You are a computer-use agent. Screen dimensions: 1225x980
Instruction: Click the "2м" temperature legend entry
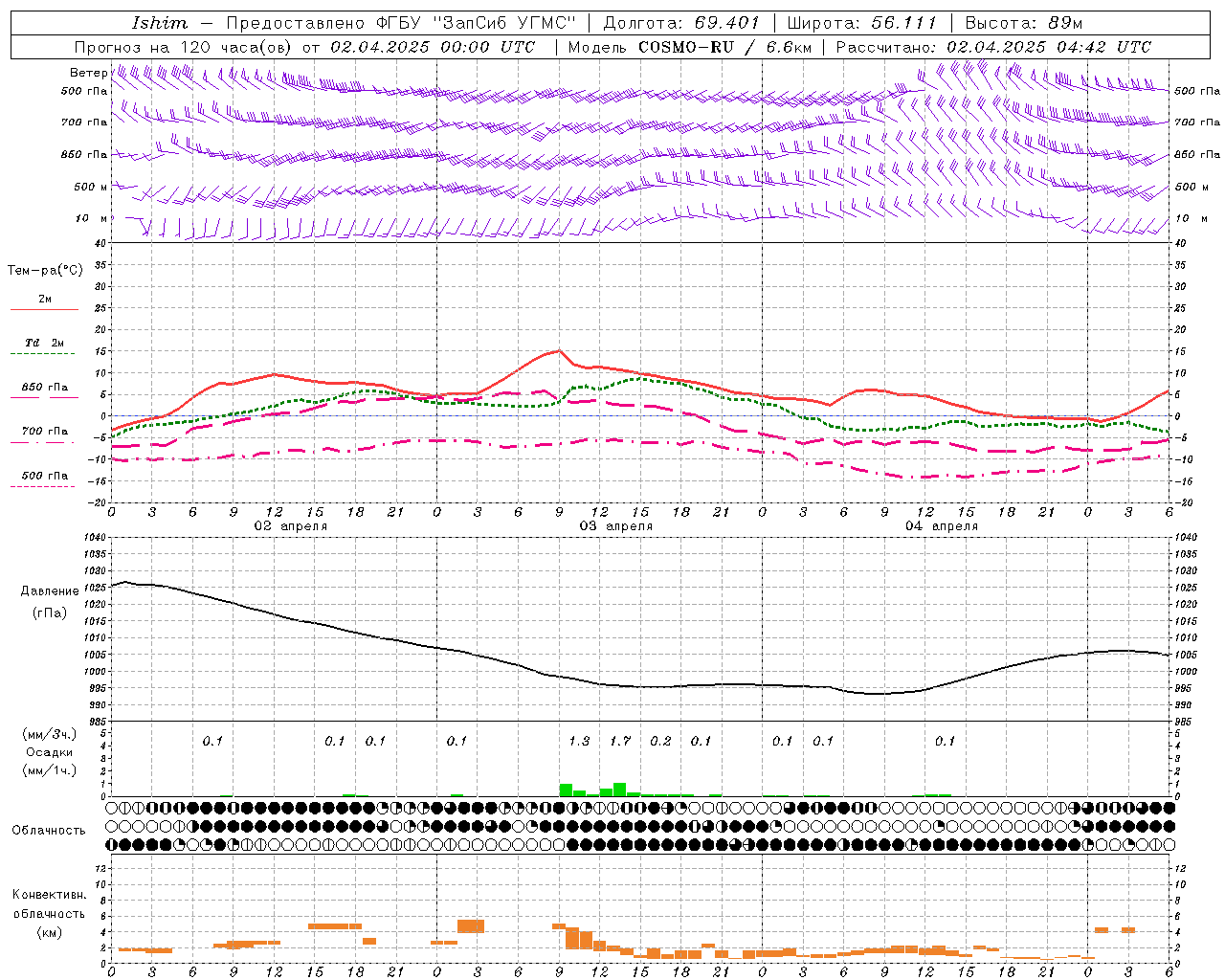(45, 299)
